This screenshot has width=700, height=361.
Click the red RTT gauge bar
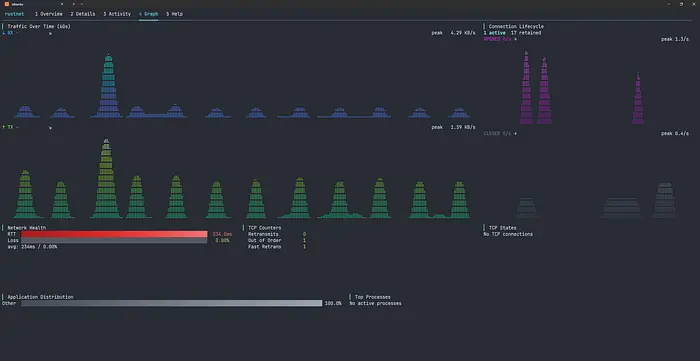(114, 234)
